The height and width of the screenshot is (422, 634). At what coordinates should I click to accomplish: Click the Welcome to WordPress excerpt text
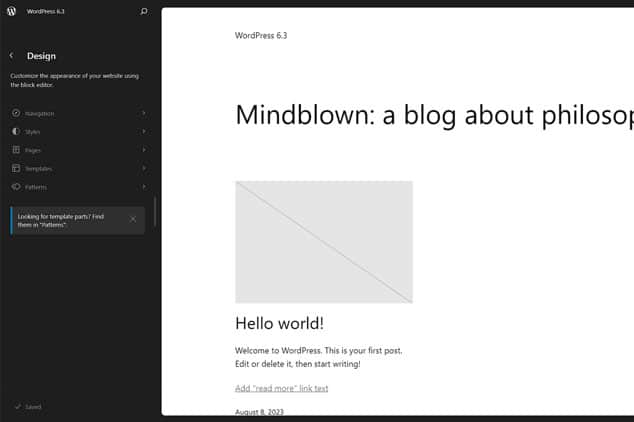tap(319, 357)
